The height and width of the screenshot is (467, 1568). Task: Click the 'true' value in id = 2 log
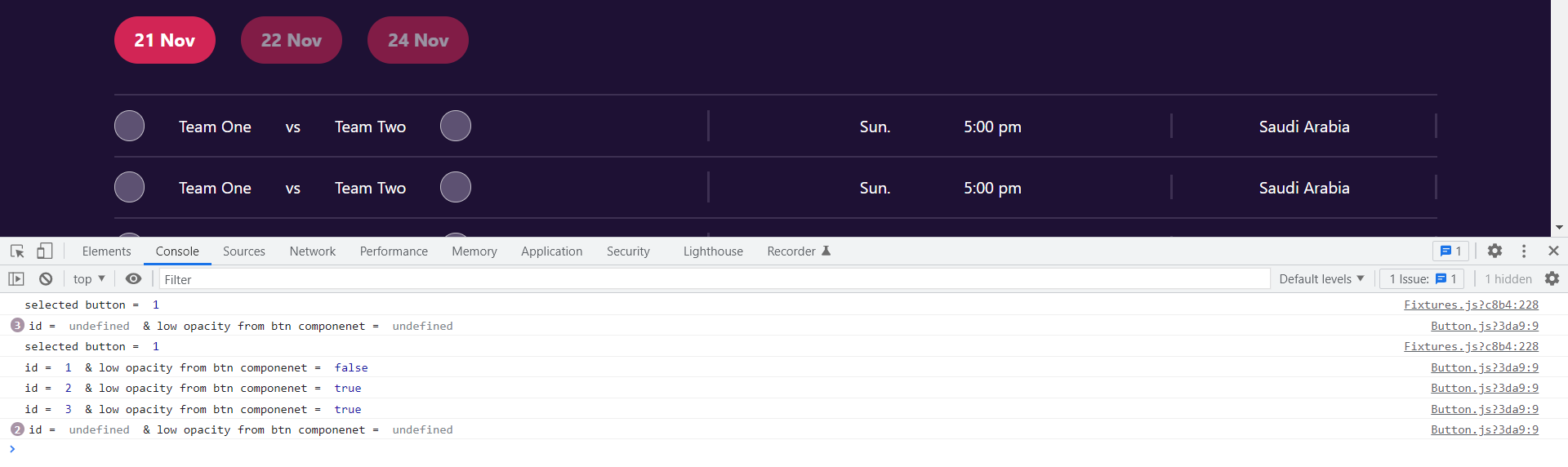[x=348, y=388]
